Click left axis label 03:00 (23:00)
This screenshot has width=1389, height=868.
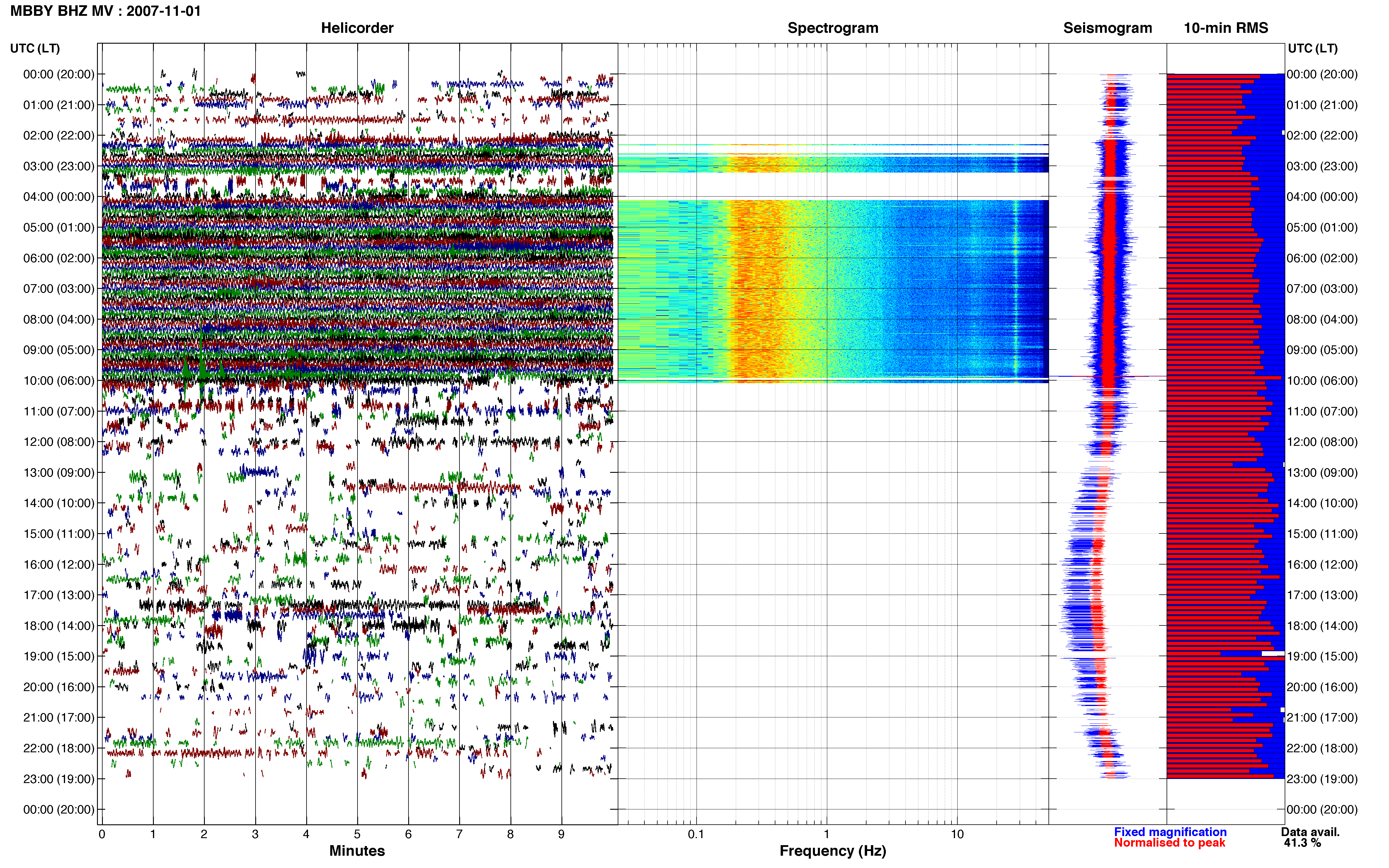59,166
